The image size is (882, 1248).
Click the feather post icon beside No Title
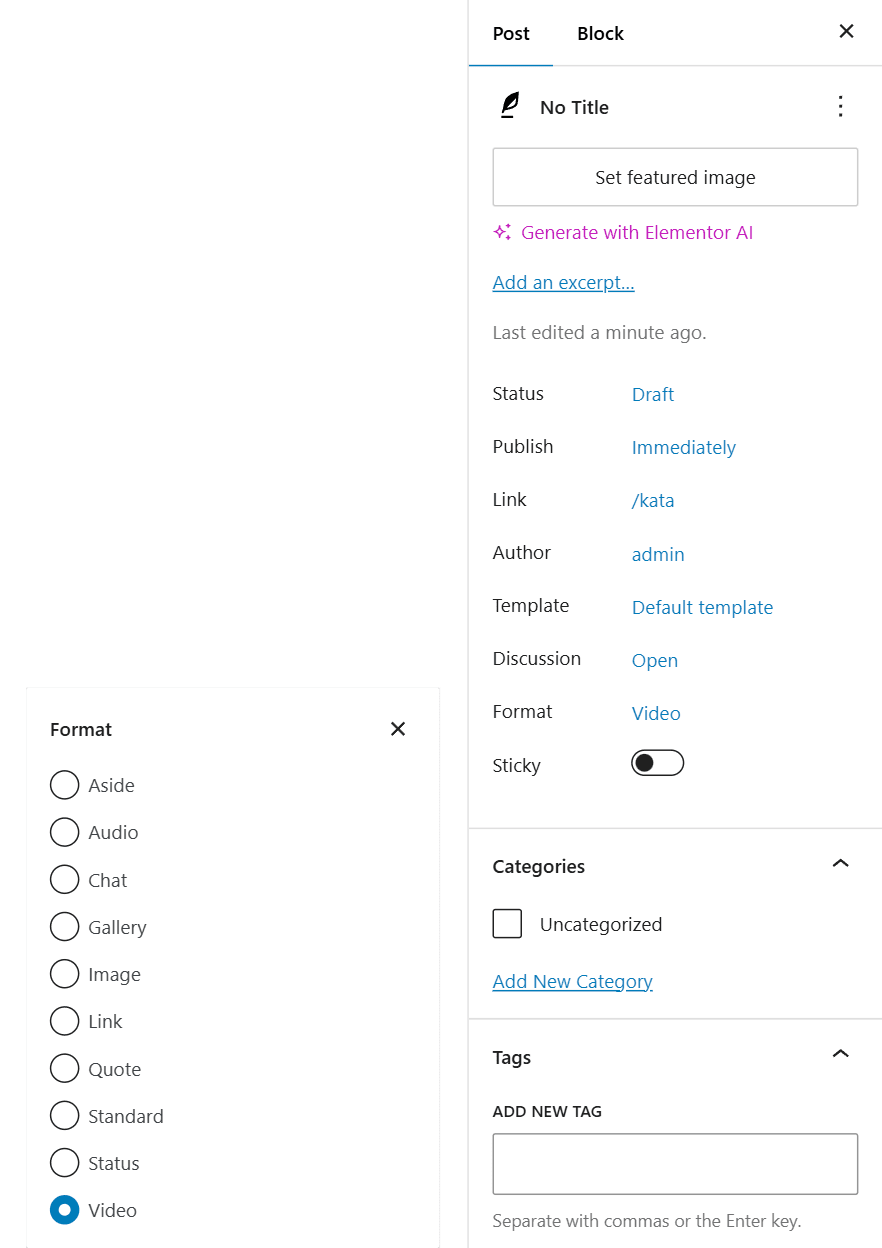510,106
